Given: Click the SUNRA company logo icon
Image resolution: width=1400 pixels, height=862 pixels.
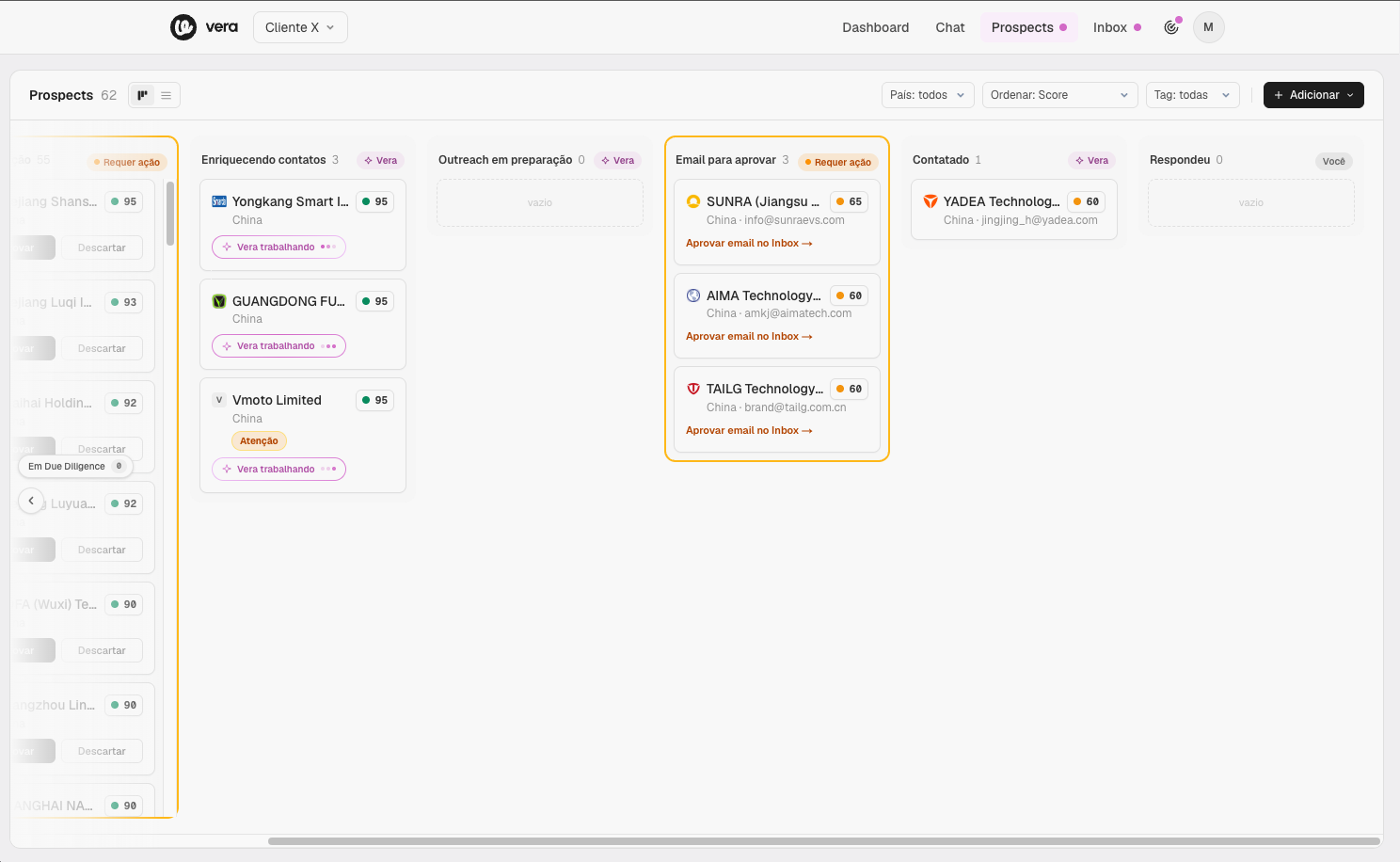Looking at the screenshot, I should coord(693,201).
